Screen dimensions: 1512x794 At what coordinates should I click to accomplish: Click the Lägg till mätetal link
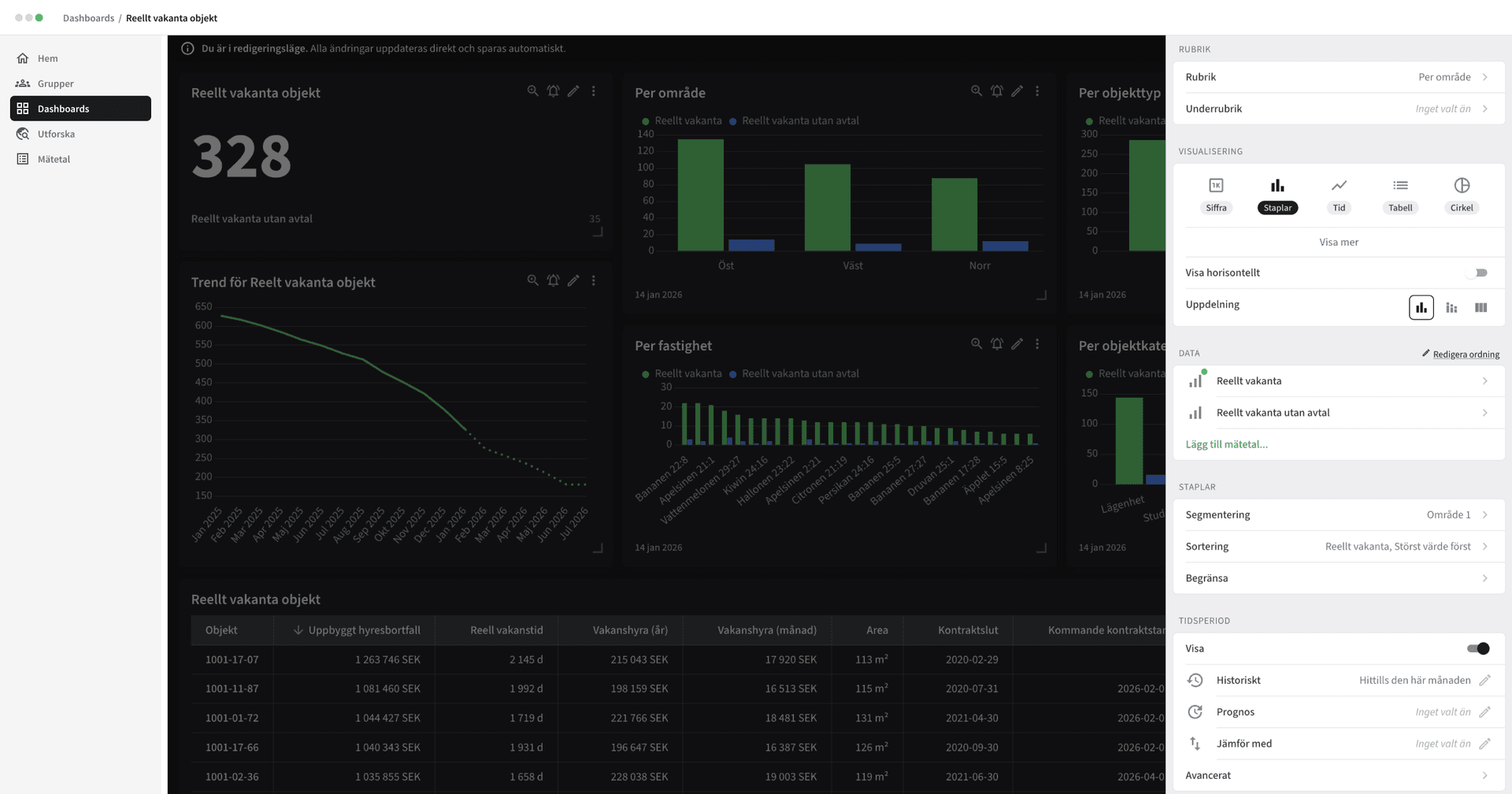click(1227, 443)
